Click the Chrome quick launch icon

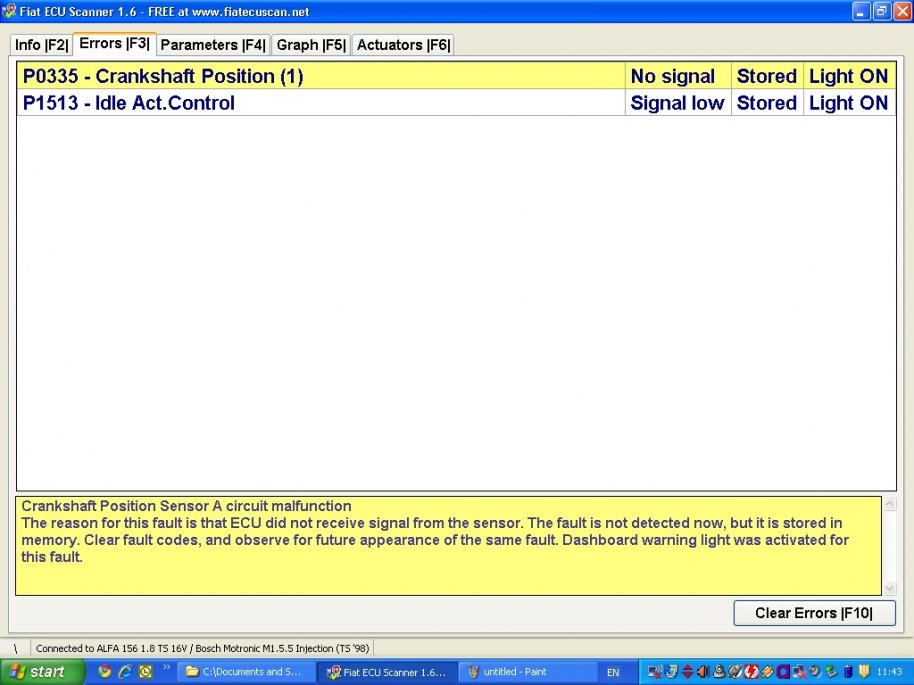[105, 672]
